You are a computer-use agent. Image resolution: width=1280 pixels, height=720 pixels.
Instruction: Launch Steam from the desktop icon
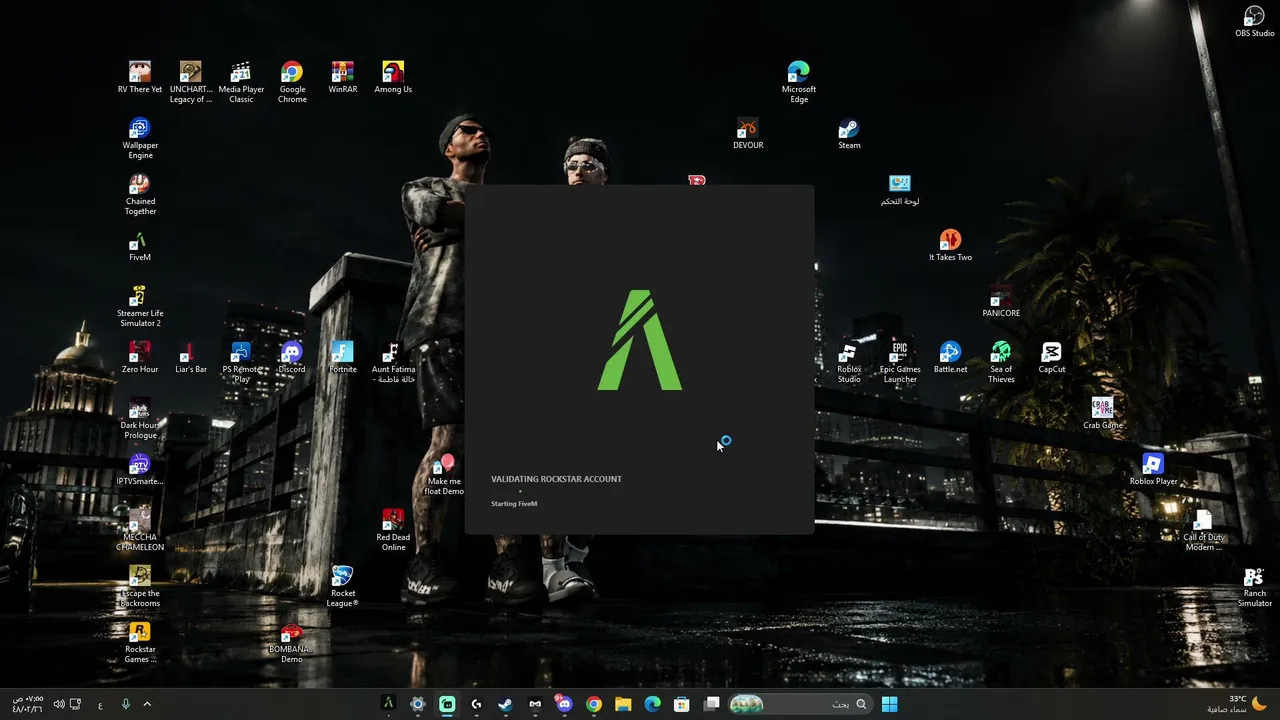click(849, 135)
